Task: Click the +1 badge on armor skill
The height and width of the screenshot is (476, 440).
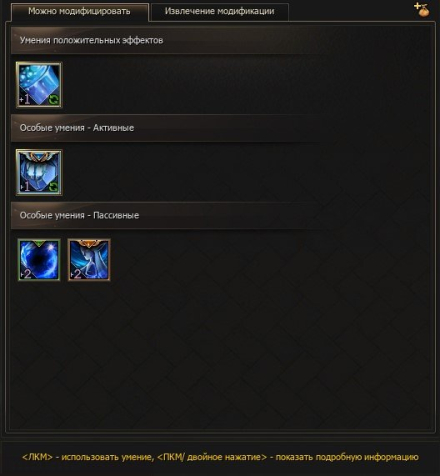Action: [25, 187]
